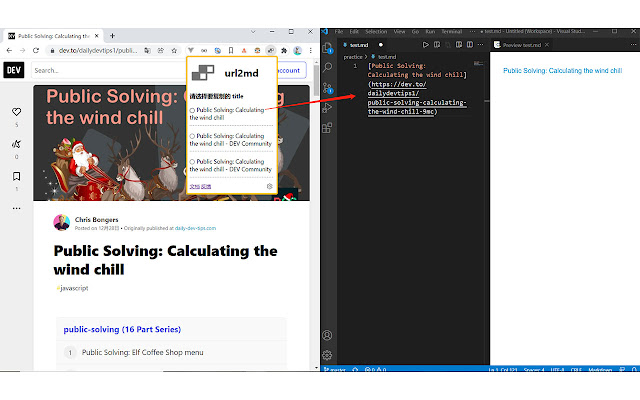This screenshot has width=640, height=400.
Task: Open Explorer in the VS Code activity bar
Action: pos(327,48)
